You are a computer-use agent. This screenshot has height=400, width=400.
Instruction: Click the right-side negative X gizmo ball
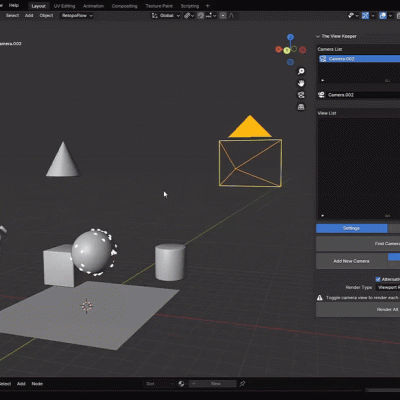click(x=303, y=50)
